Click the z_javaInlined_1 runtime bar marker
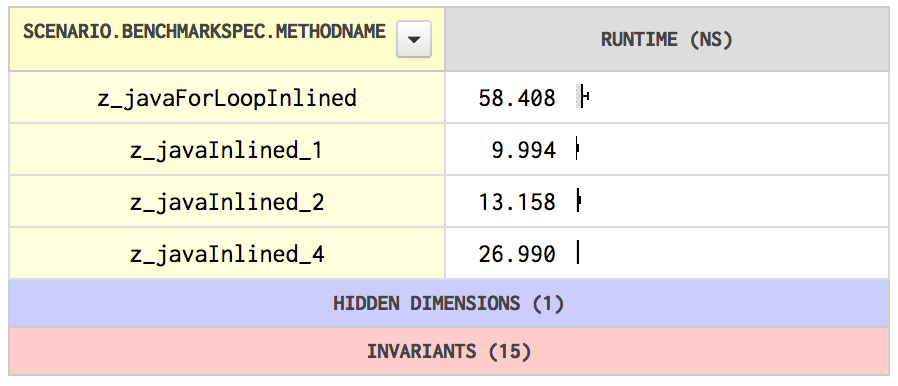 click(578, 150)
